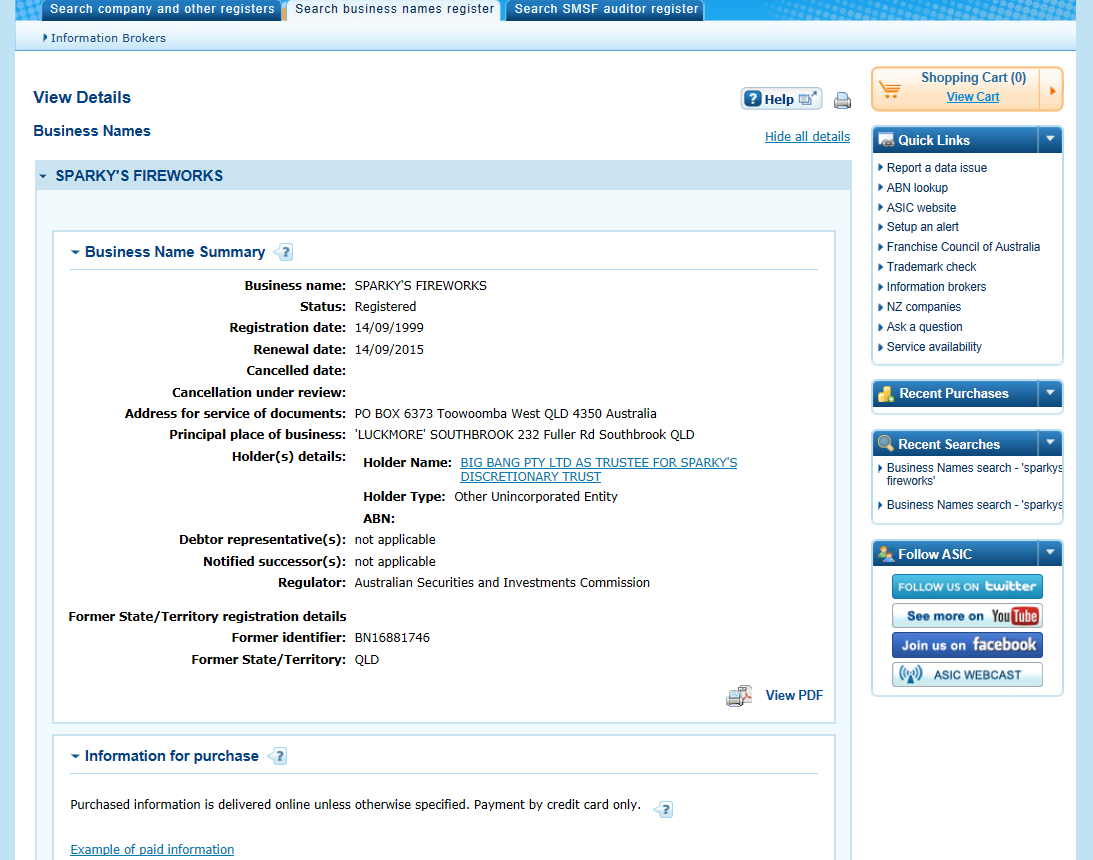Open NZ companies quick link
Screen dimensions: 1093x860
924,307
